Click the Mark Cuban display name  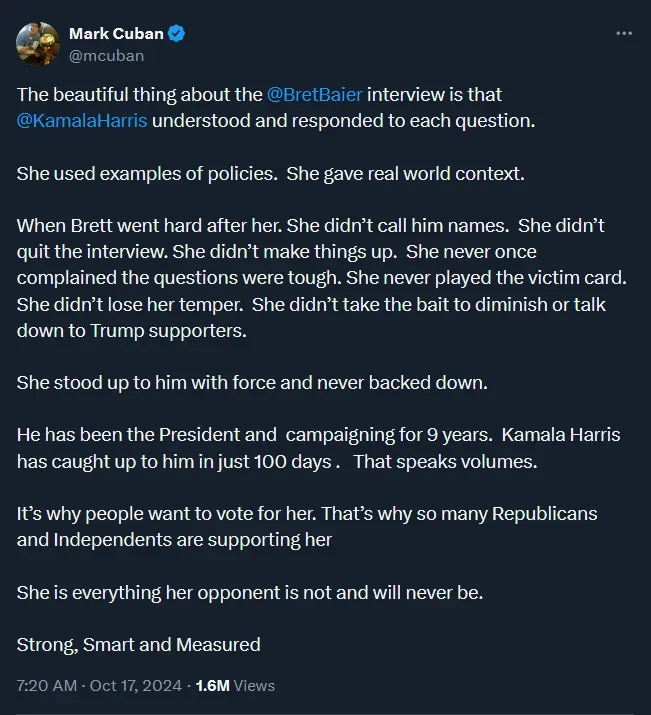point(116,34)
